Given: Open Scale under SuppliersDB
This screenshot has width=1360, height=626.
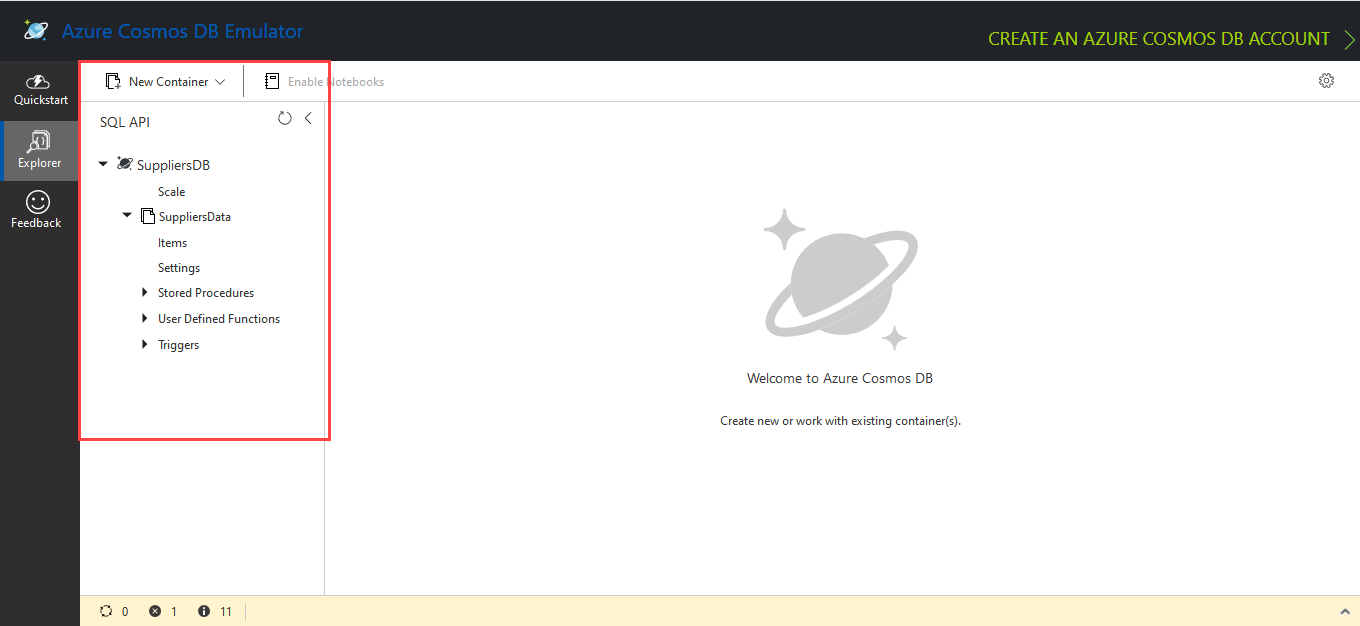Looking at the screenshot, I should [x=171, y=191].
